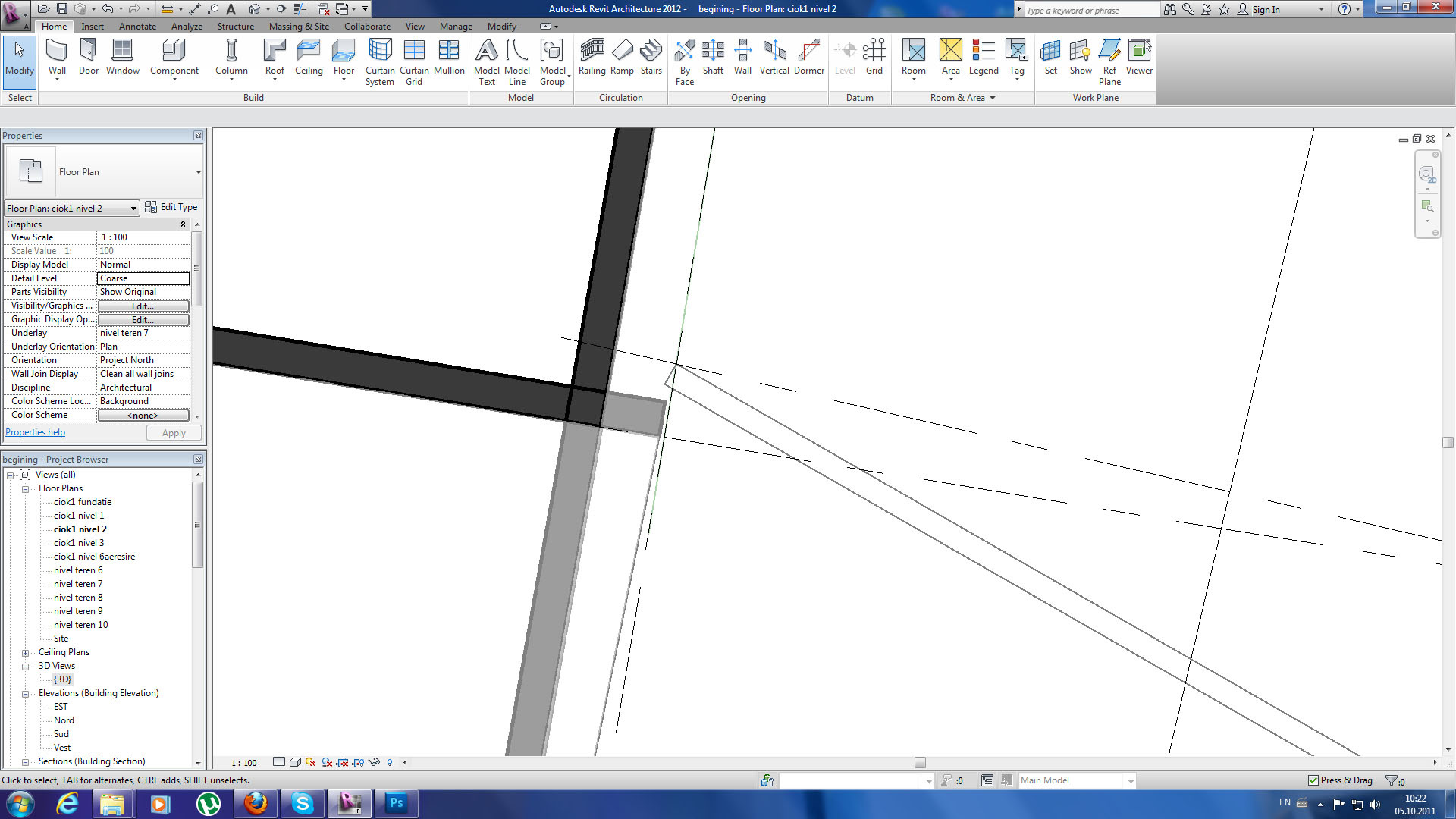Open the Massing & Site tab
This screenshot has width=1456, height=819.
click(x=299, y=27)
